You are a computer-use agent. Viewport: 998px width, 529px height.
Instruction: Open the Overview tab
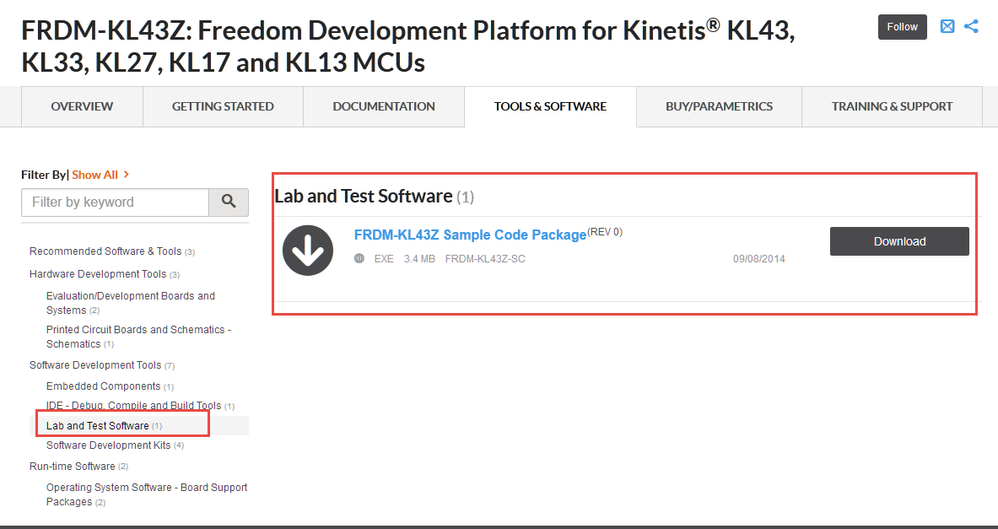coord(82,106)
